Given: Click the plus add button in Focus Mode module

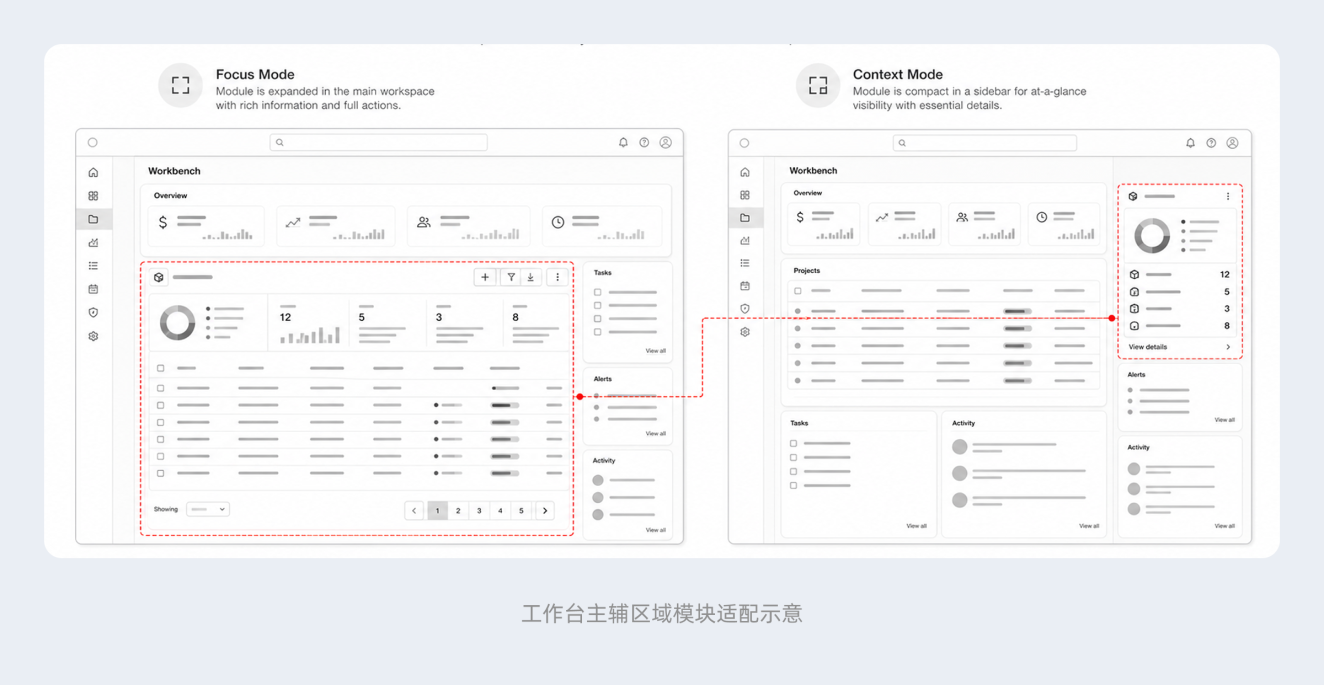Looking at the screenshot, I should pyautogui.click(x=485, y=277).
